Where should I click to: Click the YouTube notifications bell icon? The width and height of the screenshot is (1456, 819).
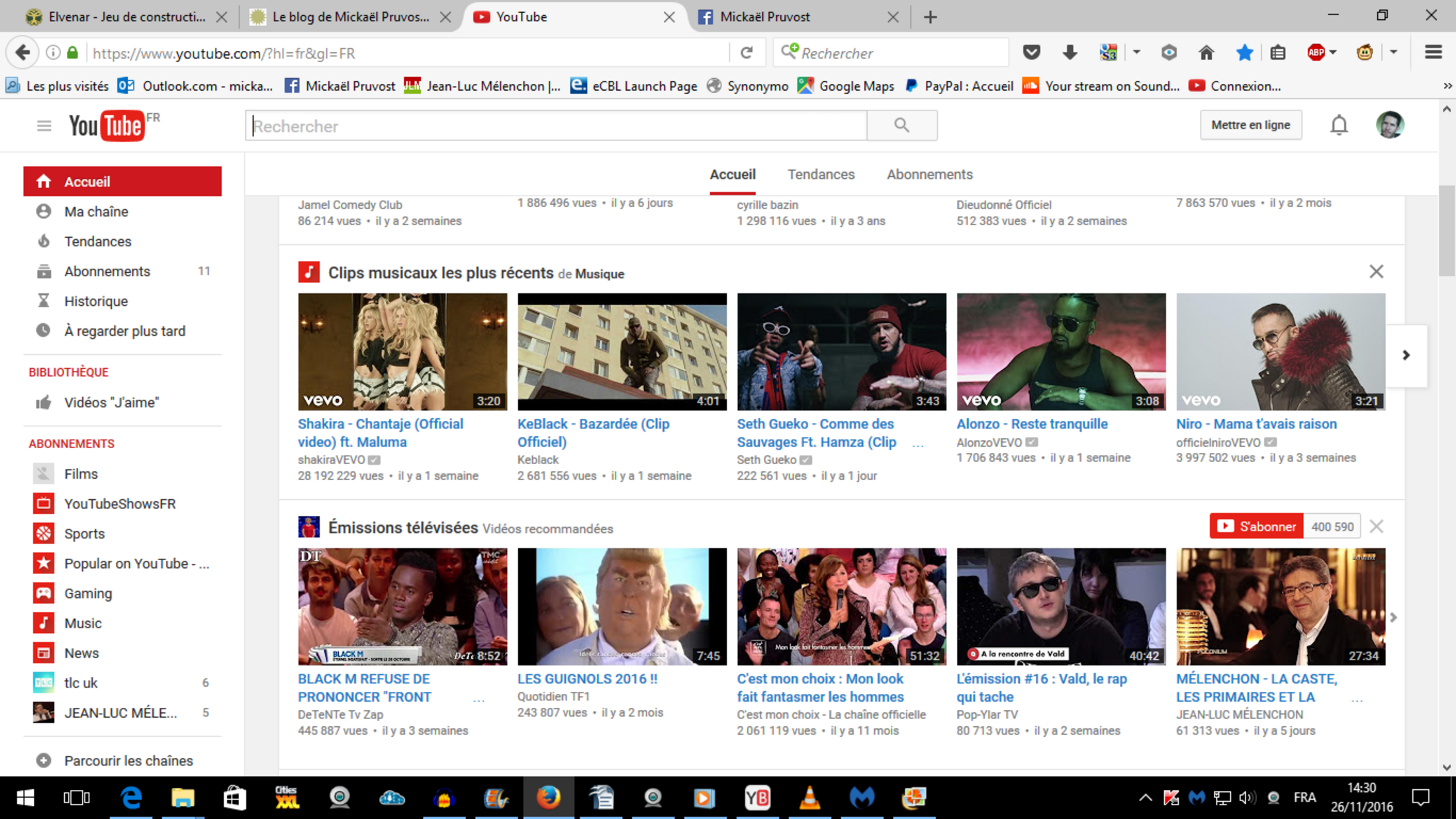(1339, 125)
